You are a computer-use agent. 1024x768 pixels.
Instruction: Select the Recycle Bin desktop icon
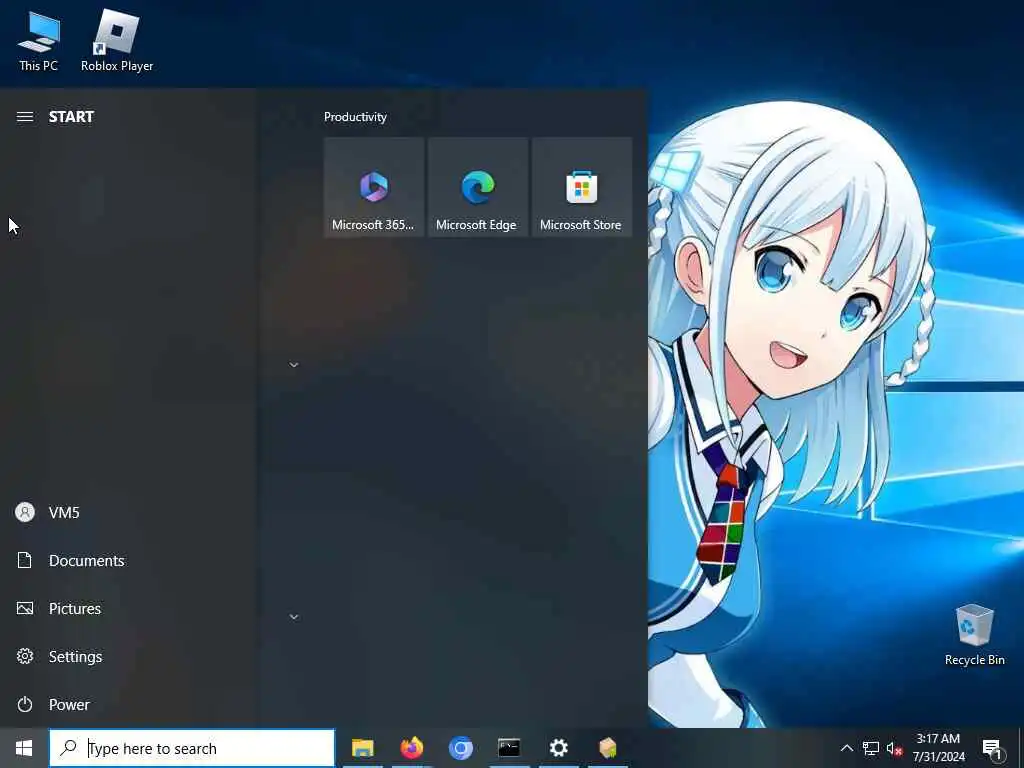(x=974, y=635)
